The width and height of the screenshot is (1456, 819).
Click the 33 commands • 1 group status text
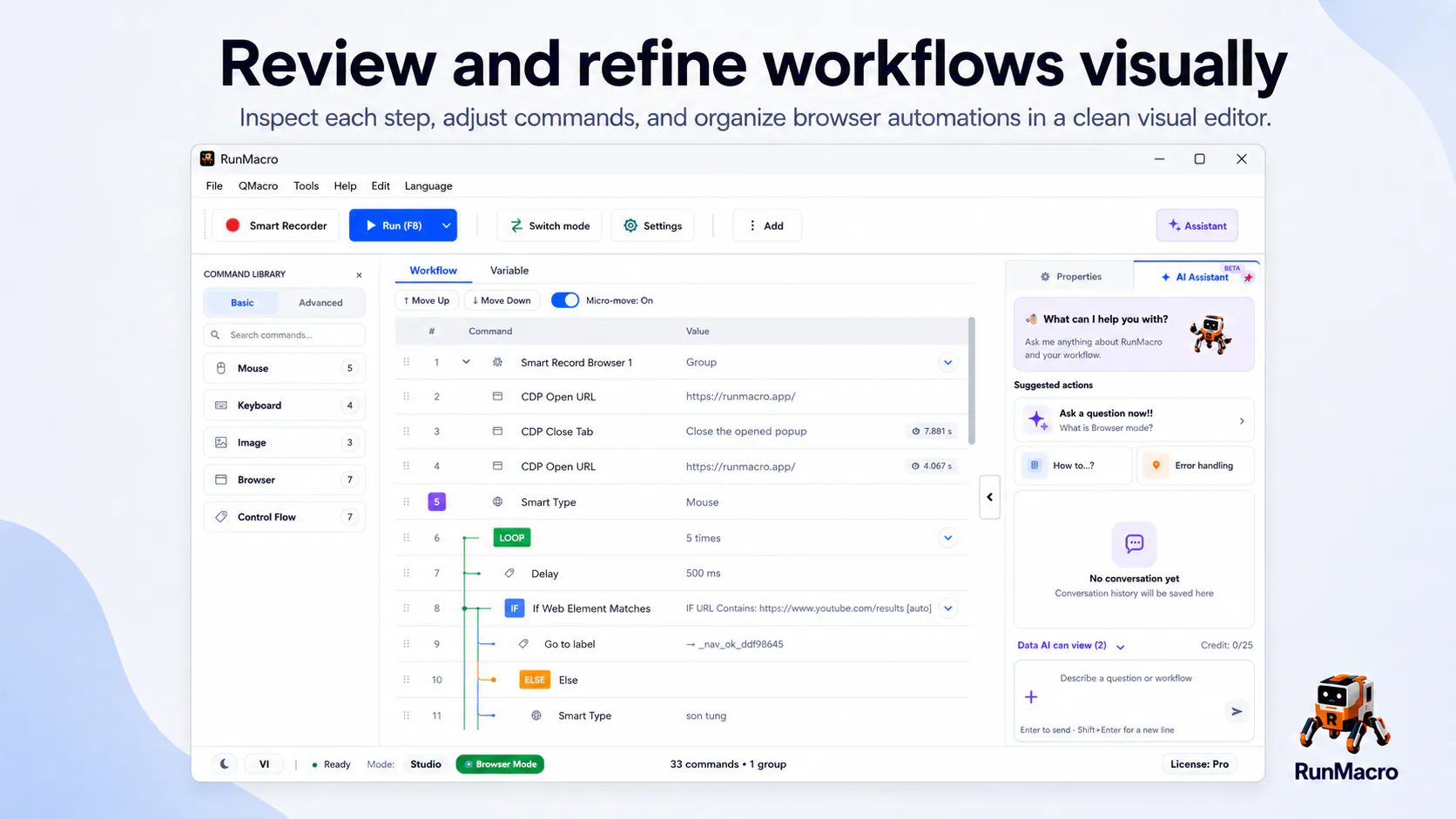click(x=728, y=764)
